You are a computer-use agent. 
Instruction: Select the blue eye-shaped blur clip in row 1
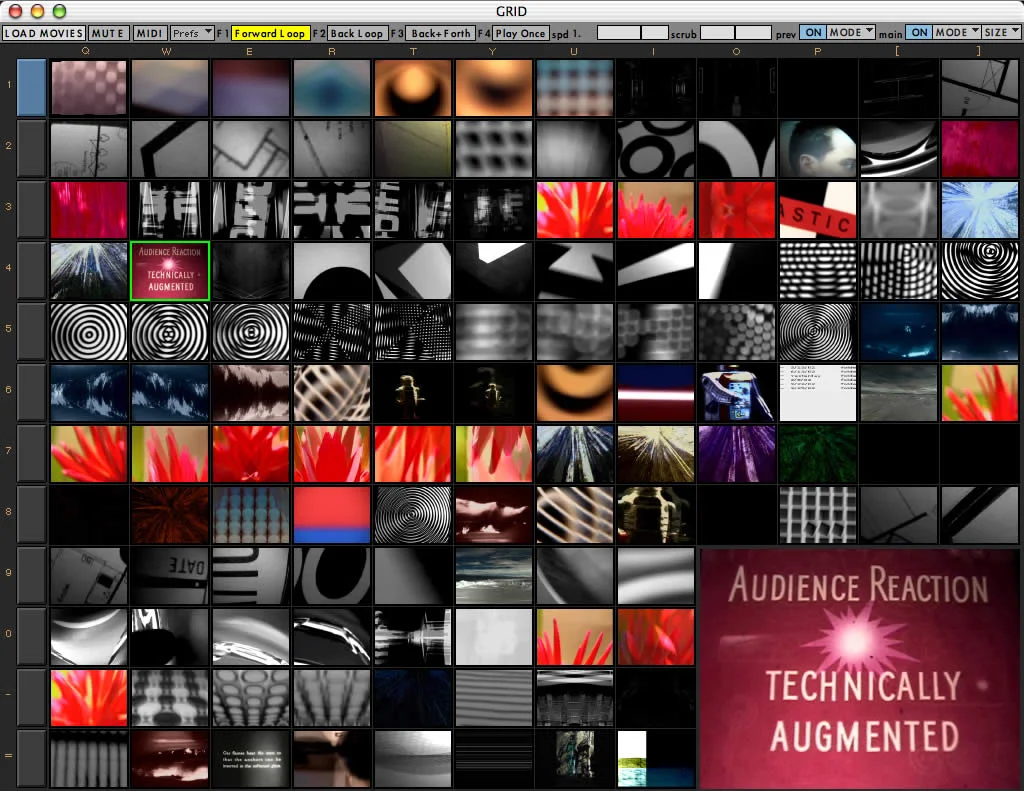click(x=332, y=88)
